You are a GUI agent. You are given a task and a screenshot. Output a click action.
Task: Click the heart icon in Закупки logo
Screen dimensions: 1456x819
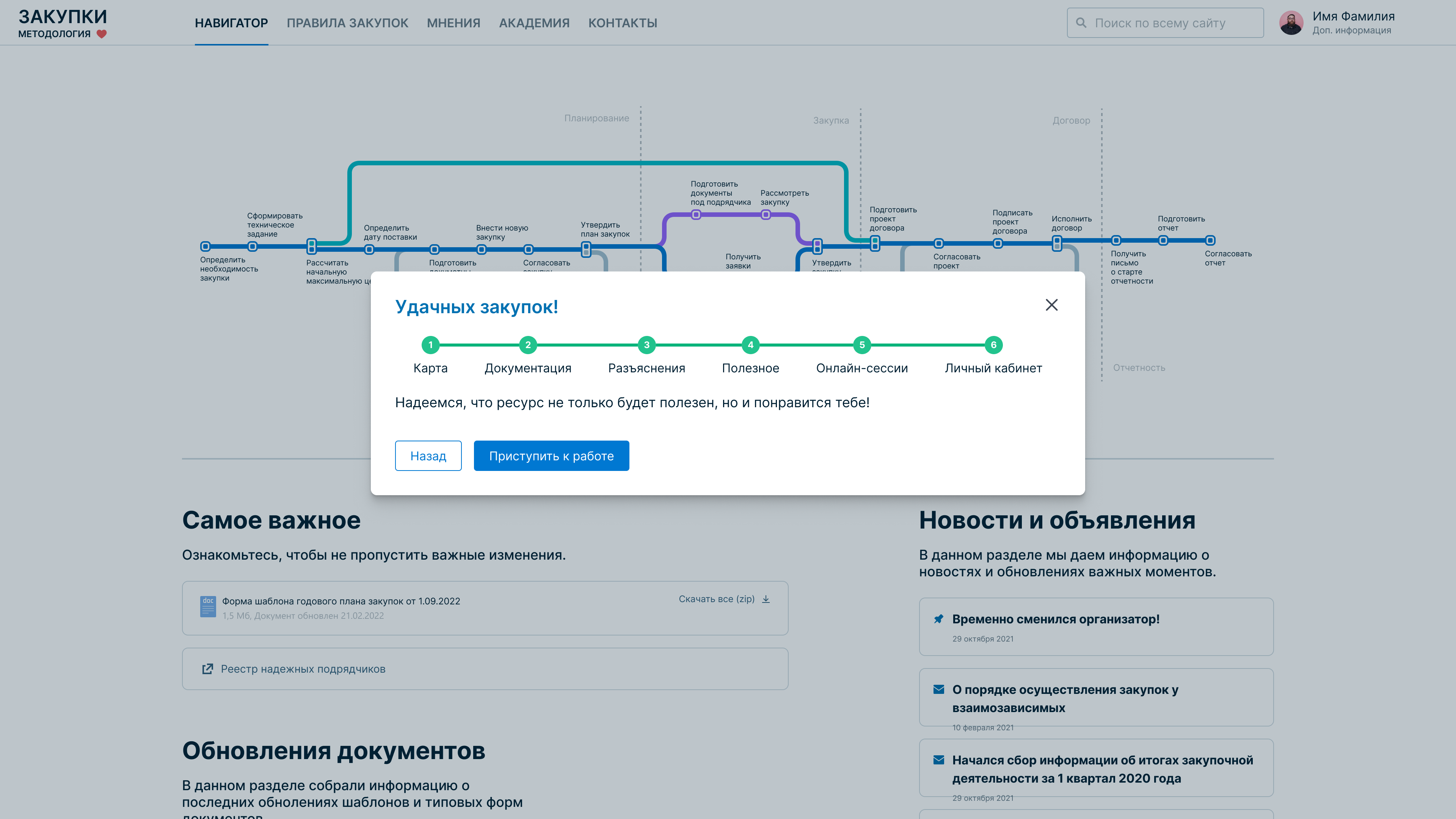pyautogui.click(x=102, y=34)
